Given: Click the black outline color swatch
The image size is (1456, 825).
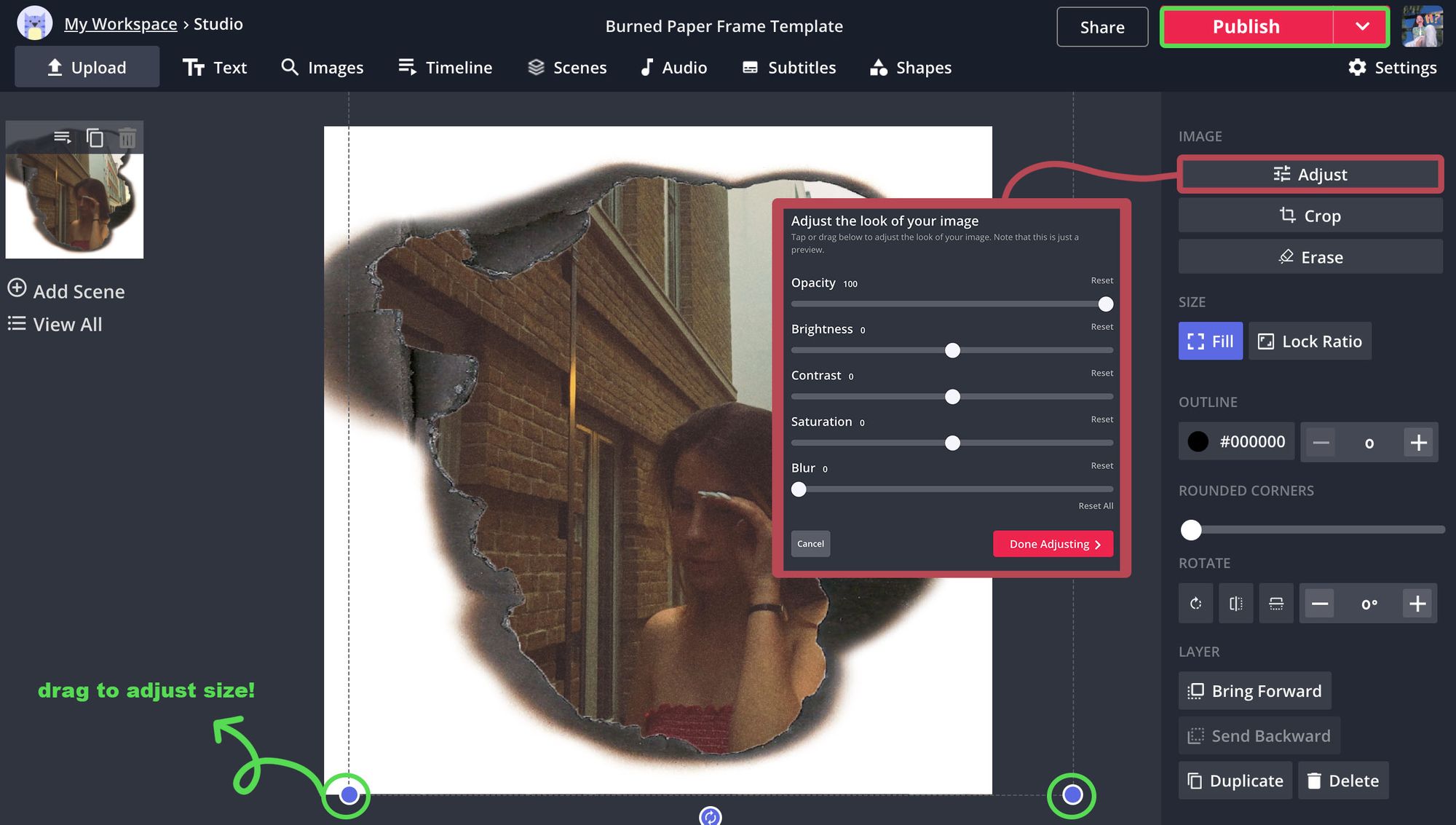Looking at the screenshot, I should (1198, 442).
